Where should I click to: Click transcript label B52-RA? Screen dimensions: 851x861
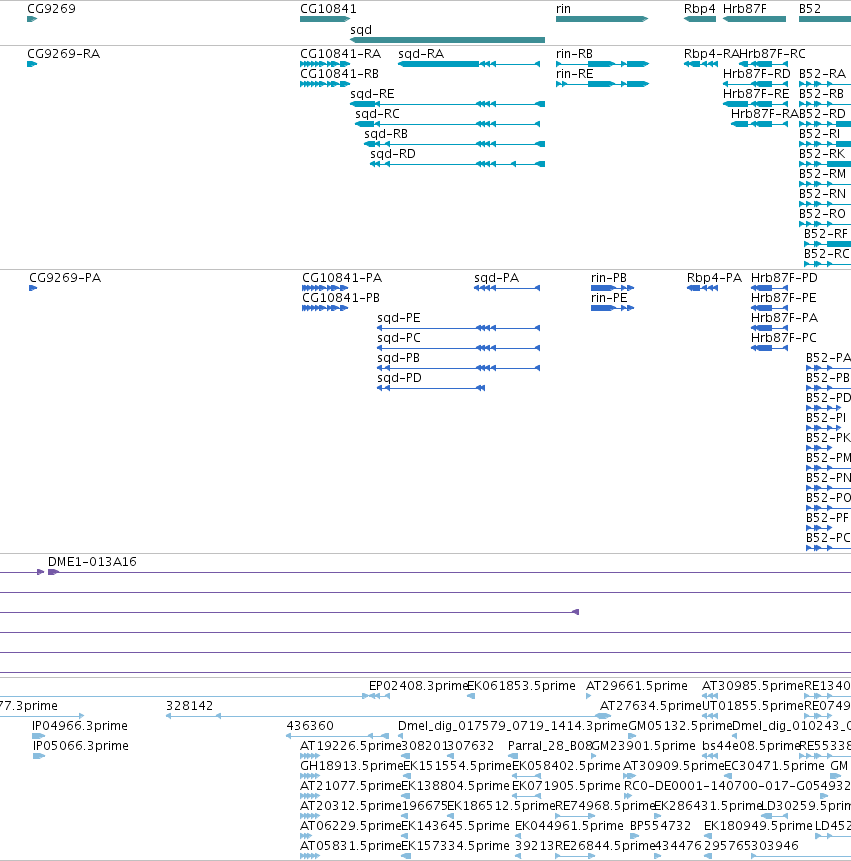point(822,74)
